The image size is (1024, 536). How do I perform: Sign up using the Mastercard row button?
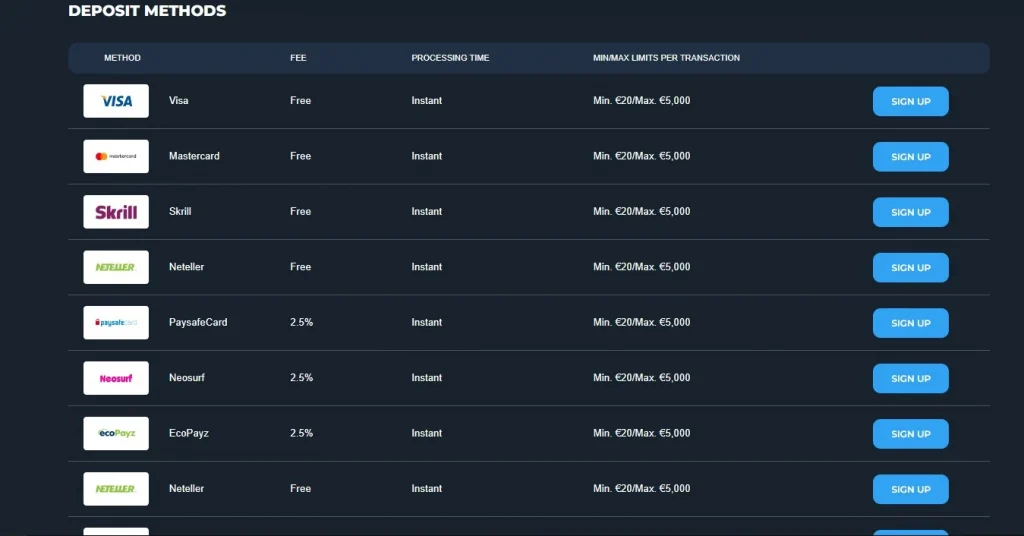910,157
